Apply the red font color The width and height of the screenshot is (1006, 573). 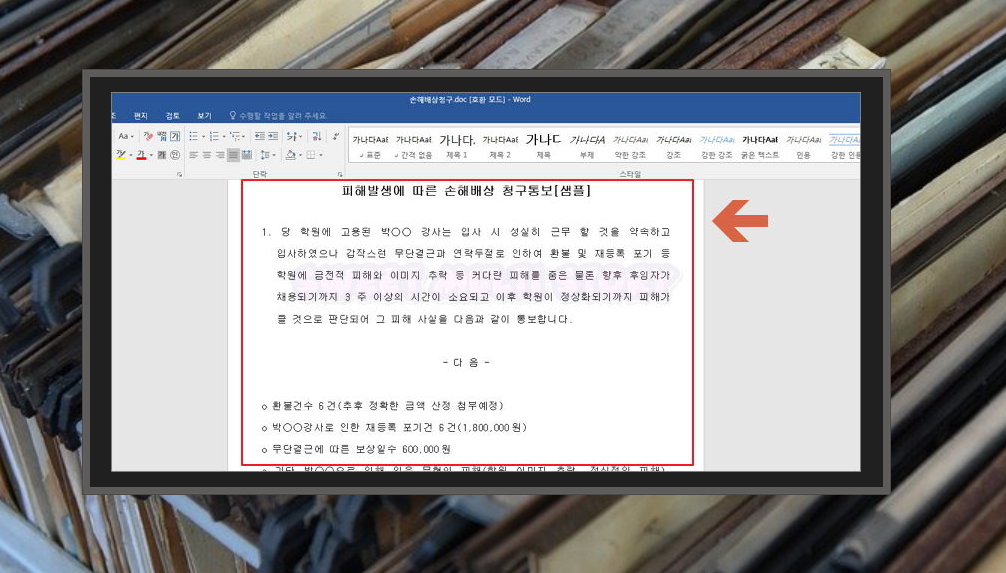click(x=141, y=155)
